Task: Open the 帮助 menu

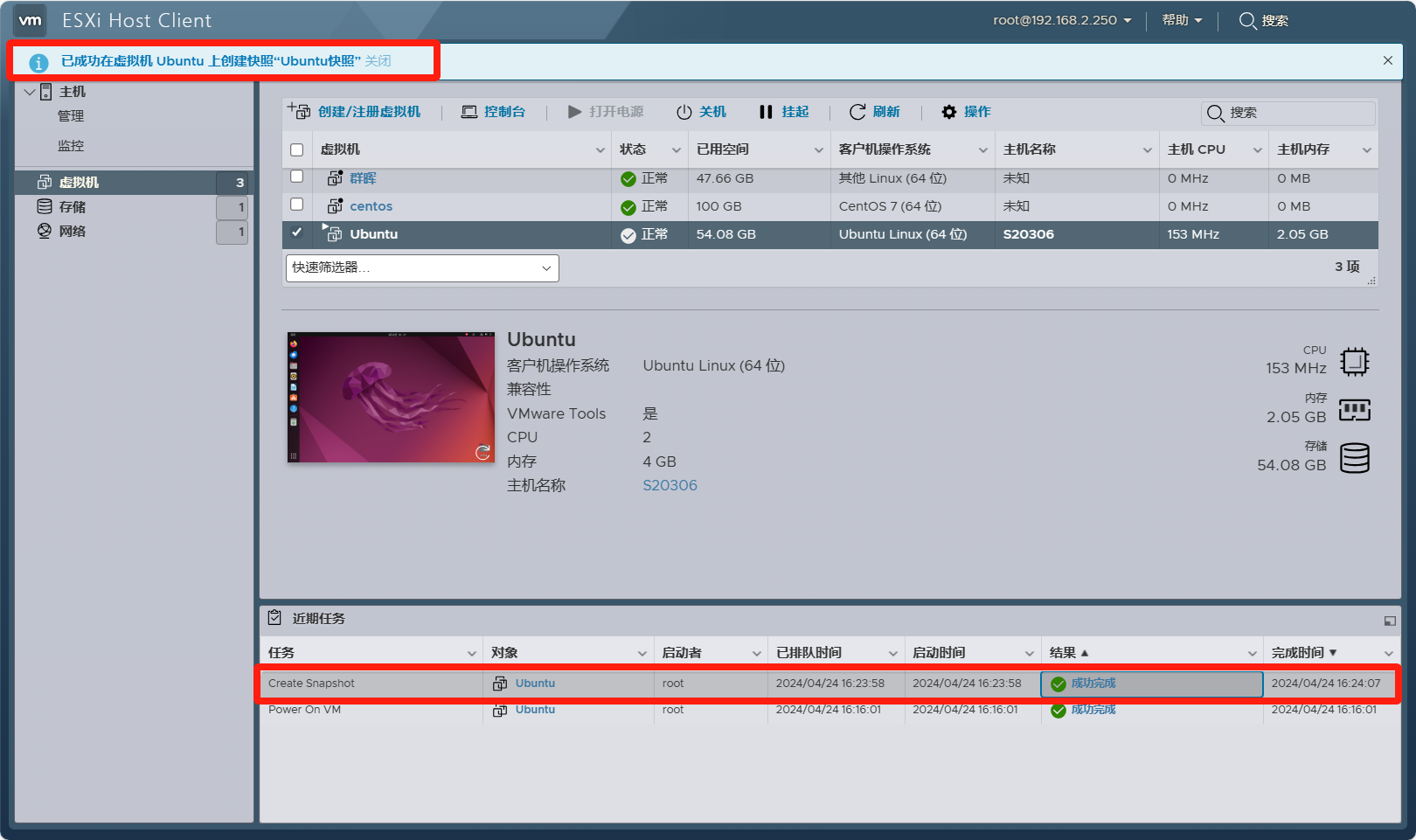Action: pos(1182,20)
